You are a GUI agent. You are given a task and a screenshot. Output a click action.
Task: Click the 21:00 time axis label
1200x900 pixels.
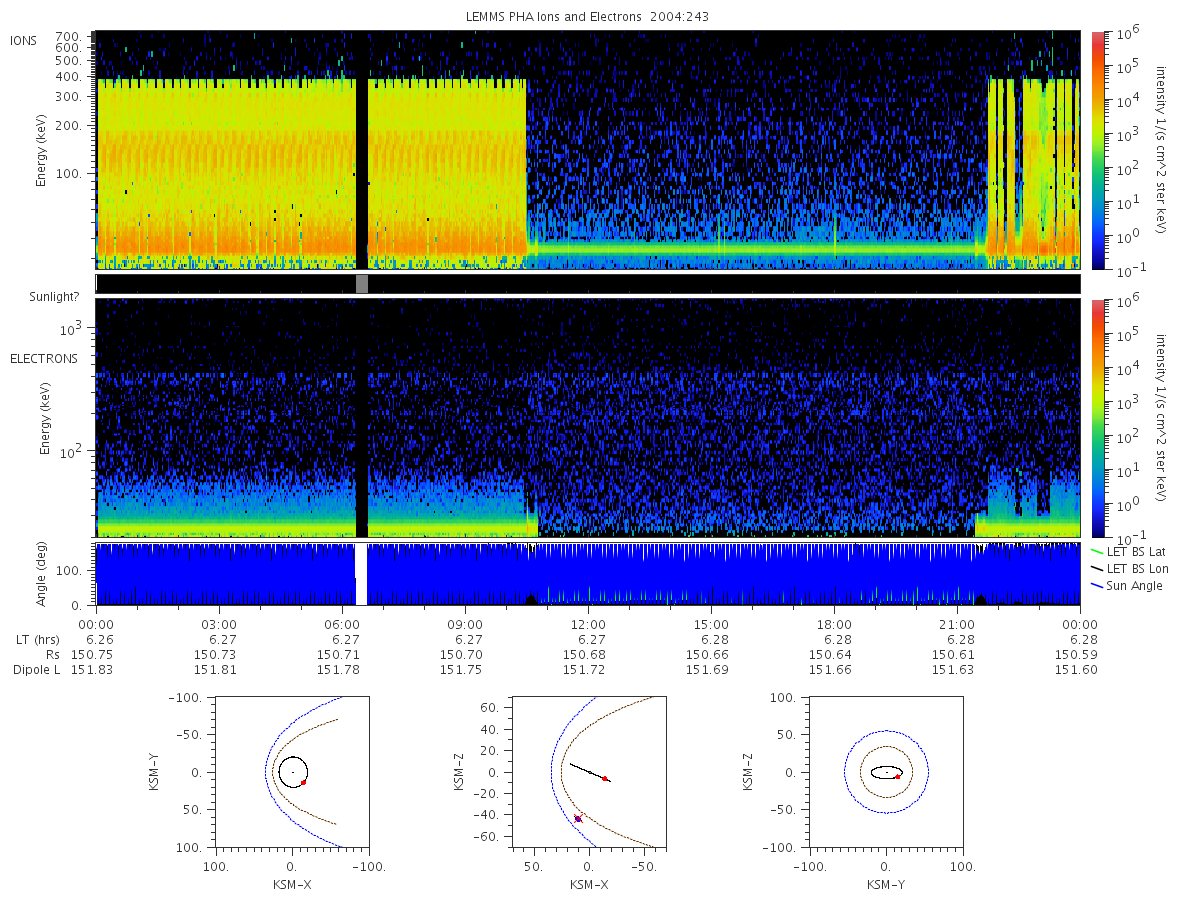click(x=957, y=621)
